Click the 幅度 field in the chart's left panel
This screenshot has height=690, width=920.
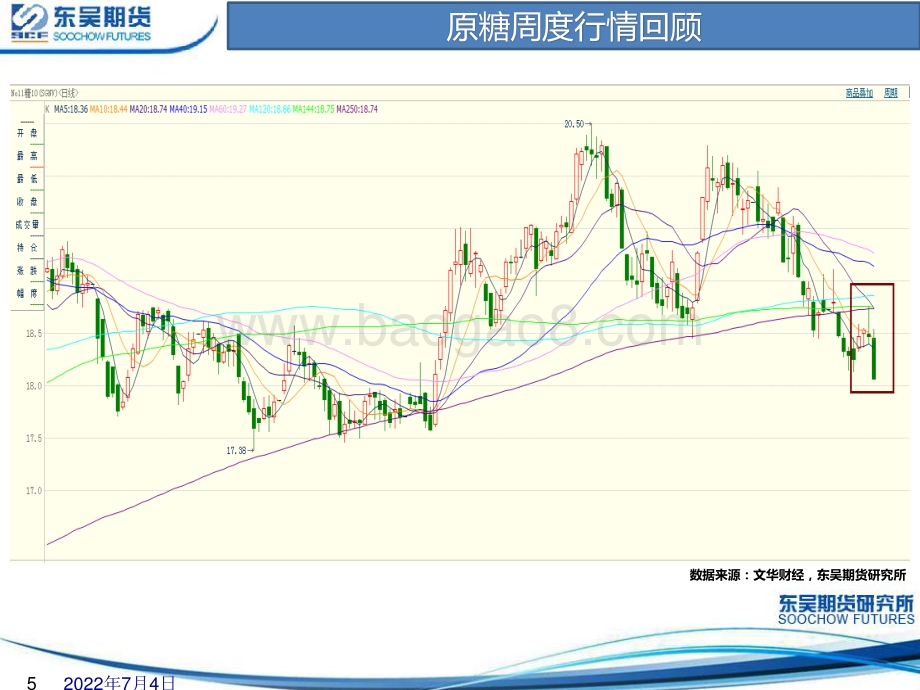pos(27,293)
